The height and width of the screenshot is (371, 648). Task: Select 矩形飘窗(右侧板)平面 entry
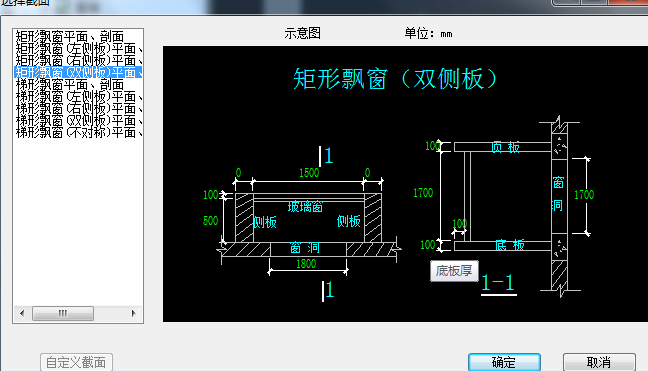(x=79, y=60)
